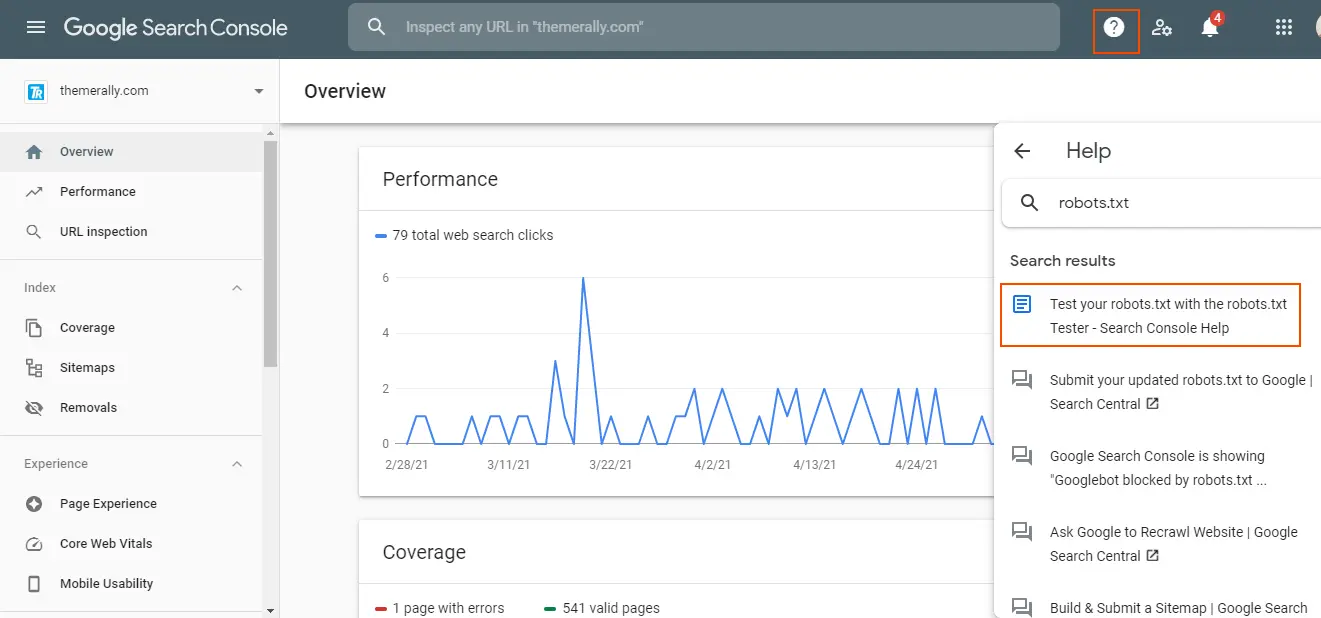1321x618 pixels.
Task: Click the Inspect any URL search field
Action: tap(703, 27)
